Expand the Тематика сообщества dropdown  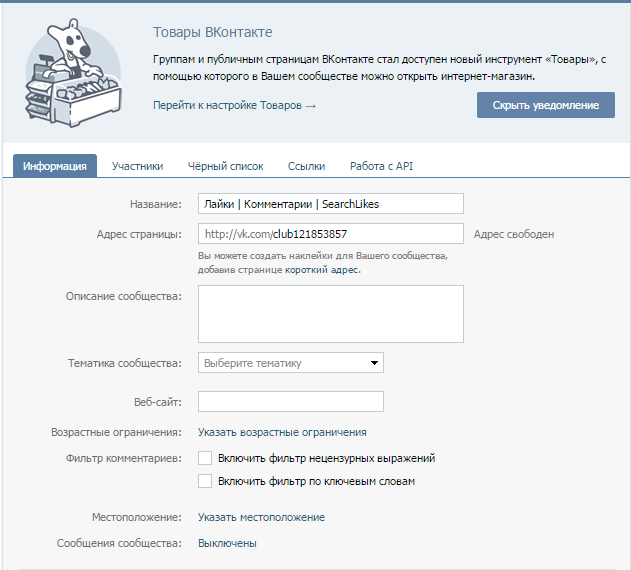tap(290, 363)
